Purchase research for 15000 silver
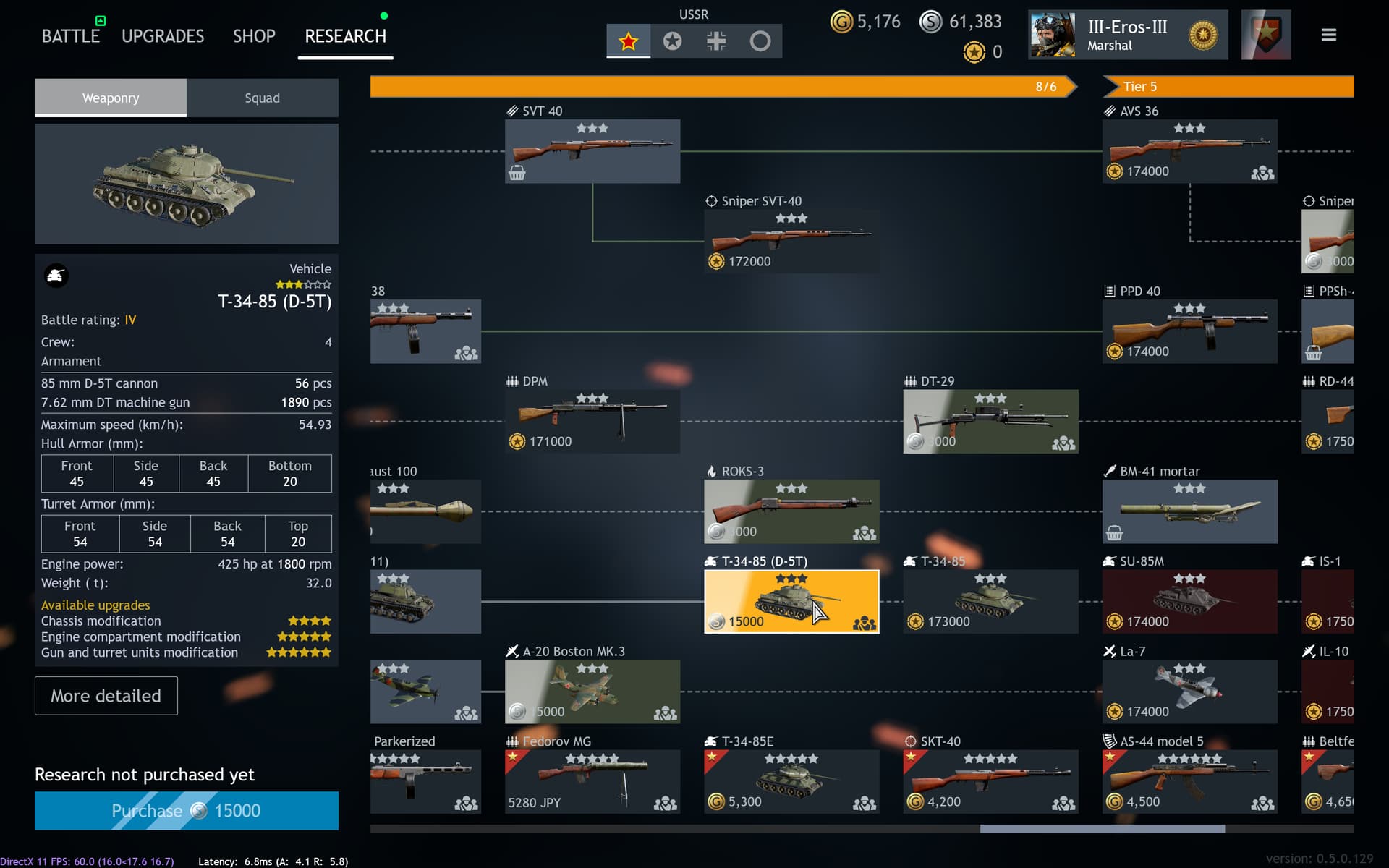1389x868 pixels. [x=186, y=810]
